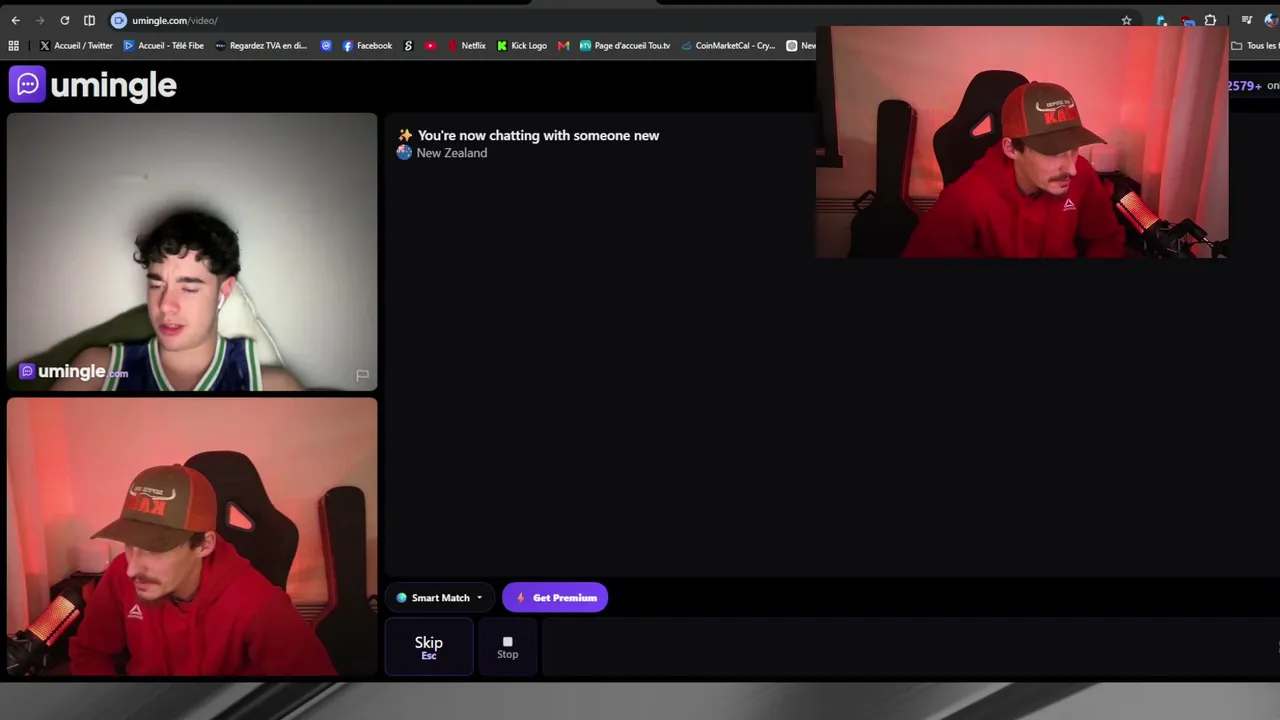Open the Kick Logo bookmark
The width and height of the screenshot is (1280, 720).
pyautogui.click(x=522, y=45)
